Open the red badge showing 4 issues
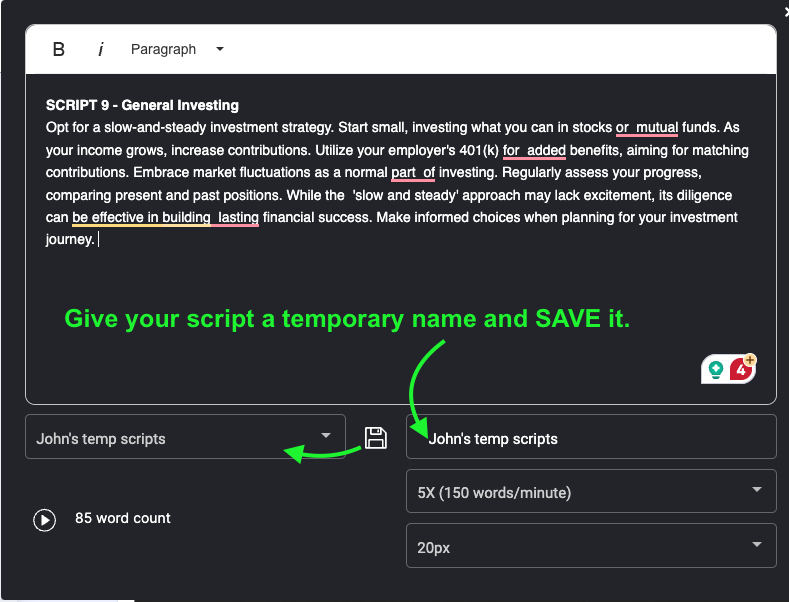This screenshot has width=789, height=602. coord(740,370)
